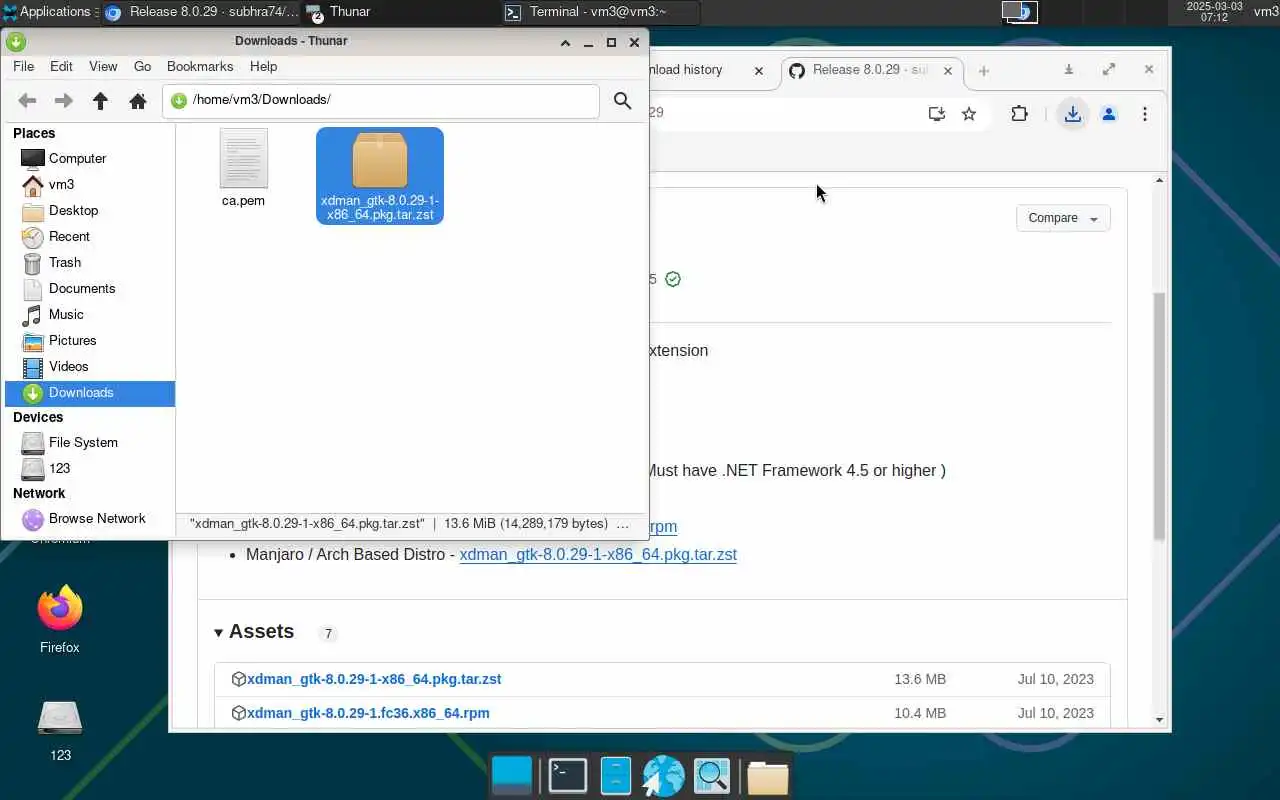
Task: Open the Compare dropdown on GitHub
Action: pos(1063,218)
